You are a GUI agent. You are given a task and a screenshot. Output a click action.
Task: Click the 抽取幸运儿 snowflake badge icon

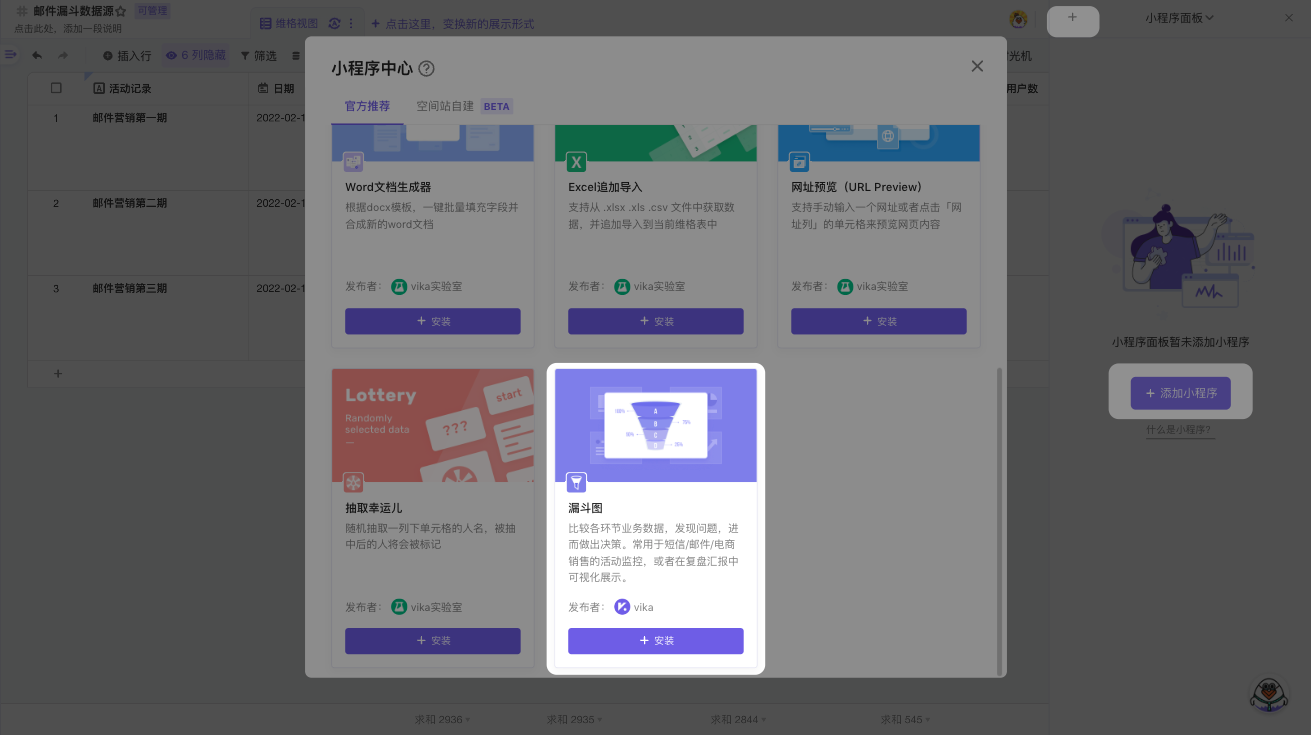click(354, 483)
